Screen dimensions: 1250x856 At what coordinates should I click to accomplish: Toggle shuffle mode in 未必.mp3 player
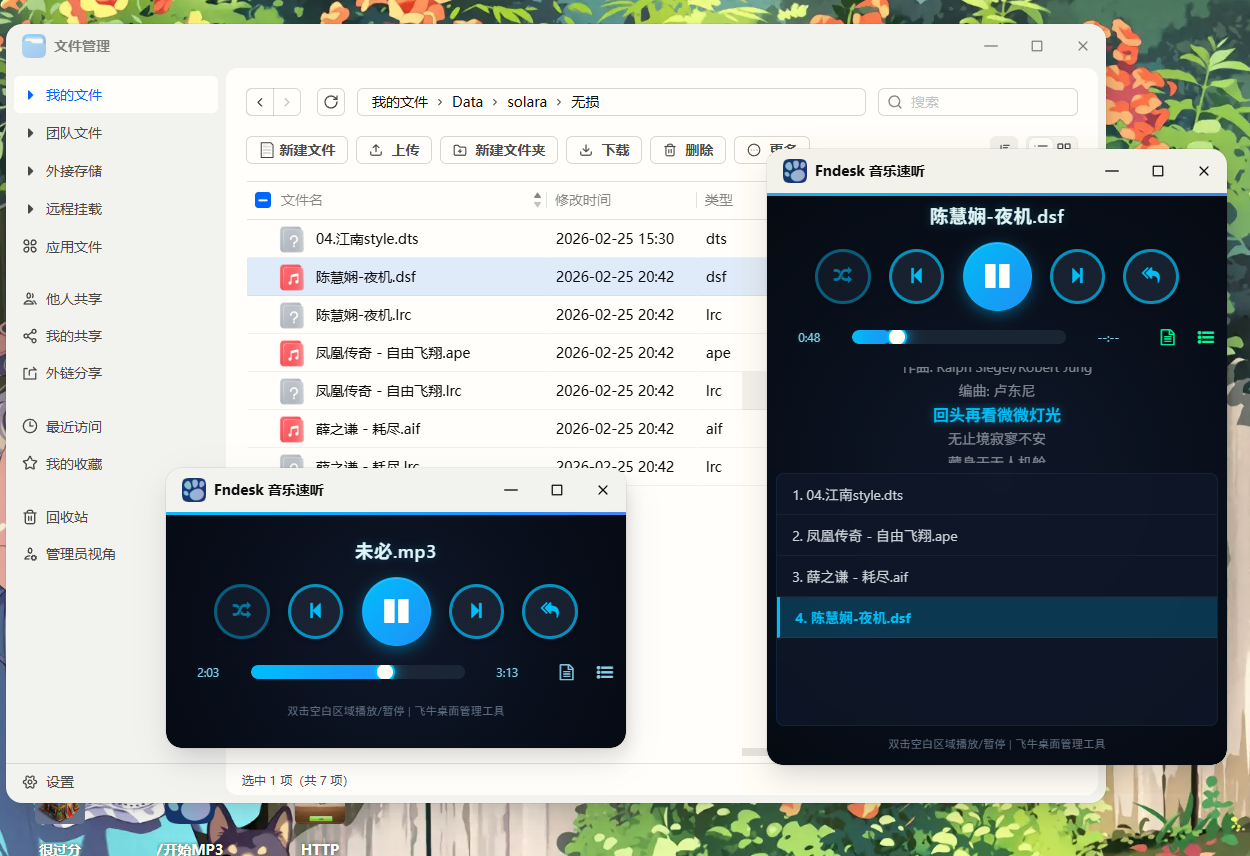[x=241, y=611]
